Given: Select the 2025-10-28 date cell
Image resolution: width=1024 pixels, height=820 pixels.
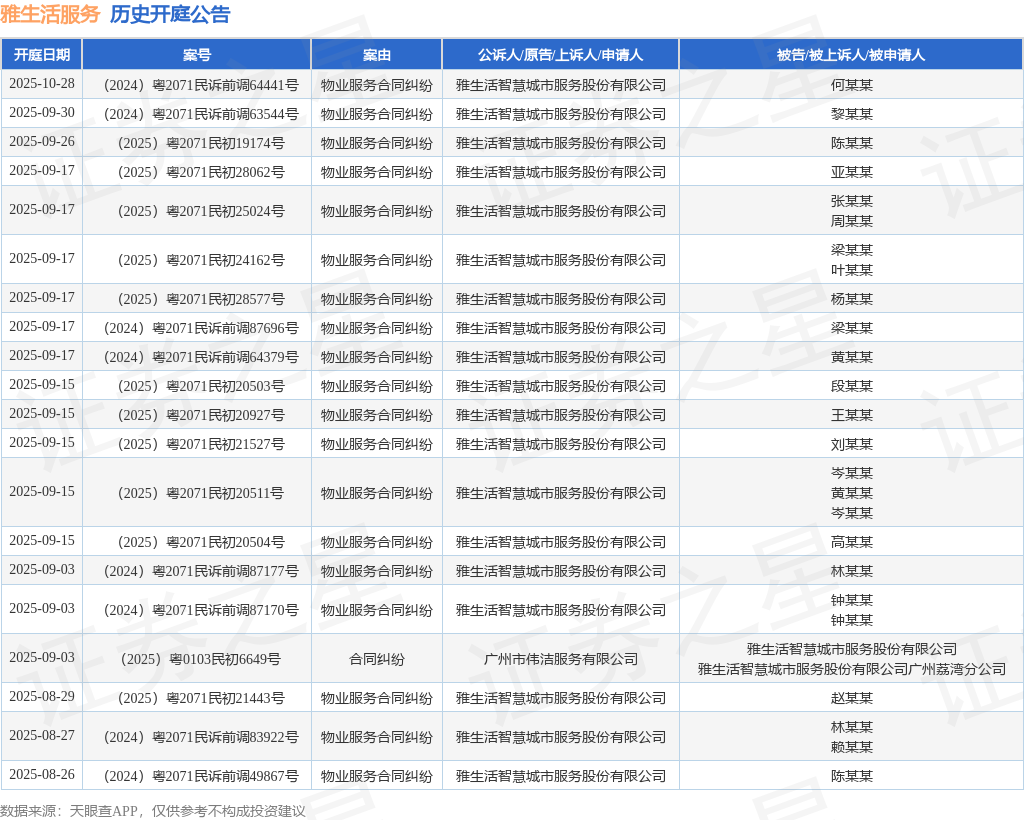Looking at the screenshot, I should (42, 84).
